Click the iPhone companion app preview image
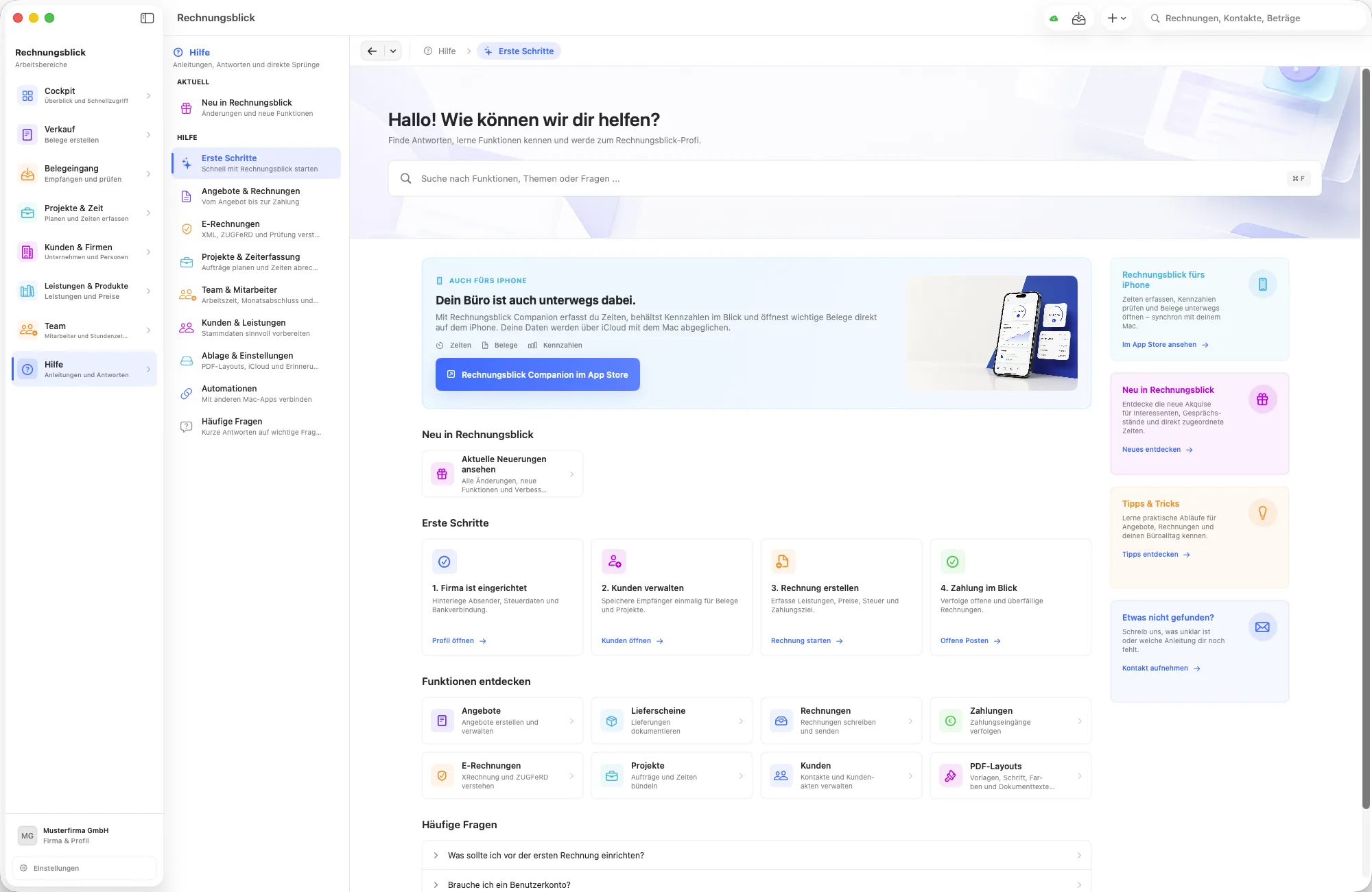The height and width of the screenshot is (892, 1372). (x=992, y=333)
